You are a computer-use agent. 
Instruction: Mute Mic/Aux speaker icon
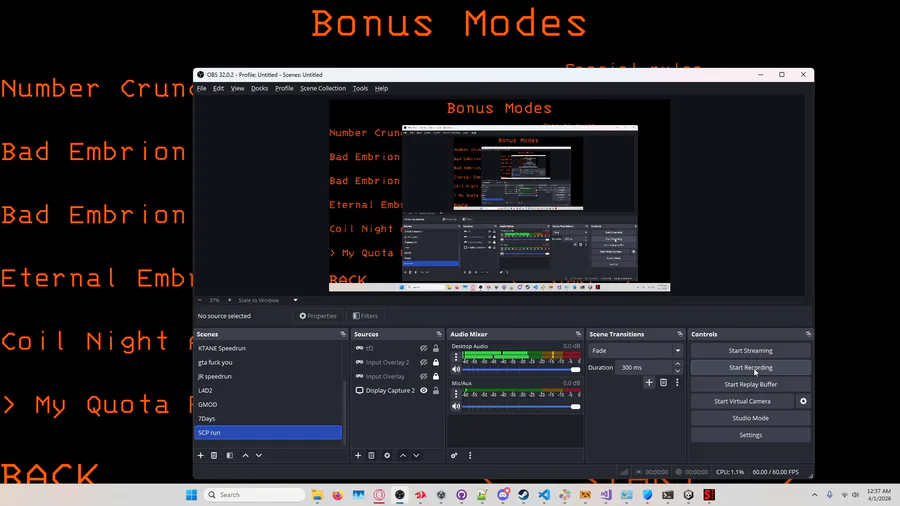(x=456, y=407)
